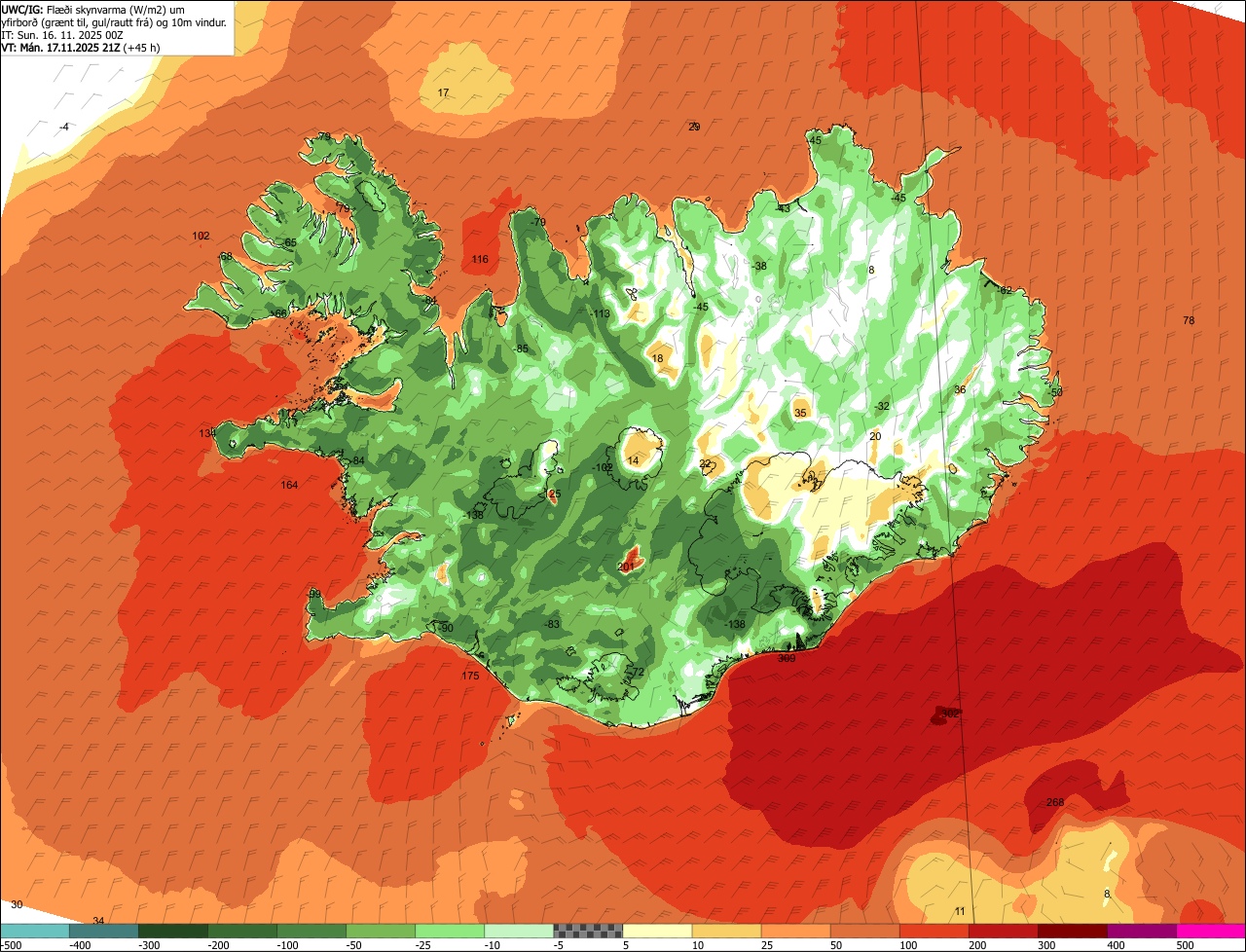Viewport: 1246px width, 952px height.
Task: Click the '-66' value in southern Westfjords
Action: coord(277,313)
